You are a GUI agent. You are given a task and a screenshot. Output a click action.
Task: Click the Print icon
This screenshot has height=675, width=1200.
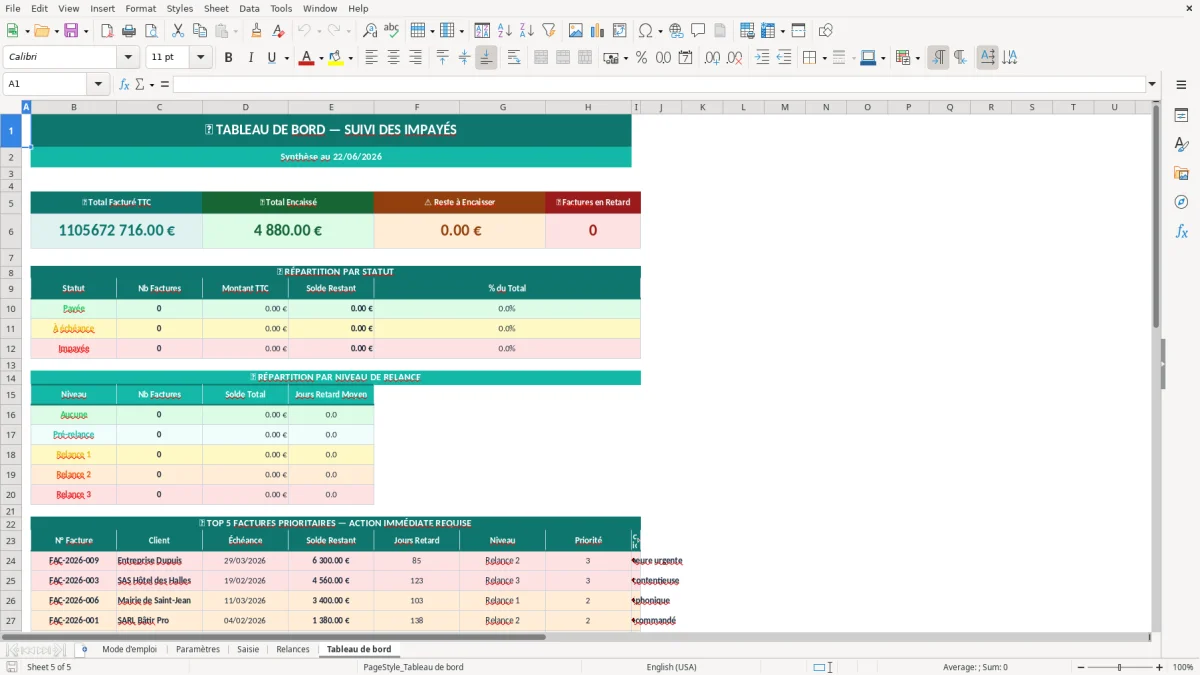click(x=128, y=31)
